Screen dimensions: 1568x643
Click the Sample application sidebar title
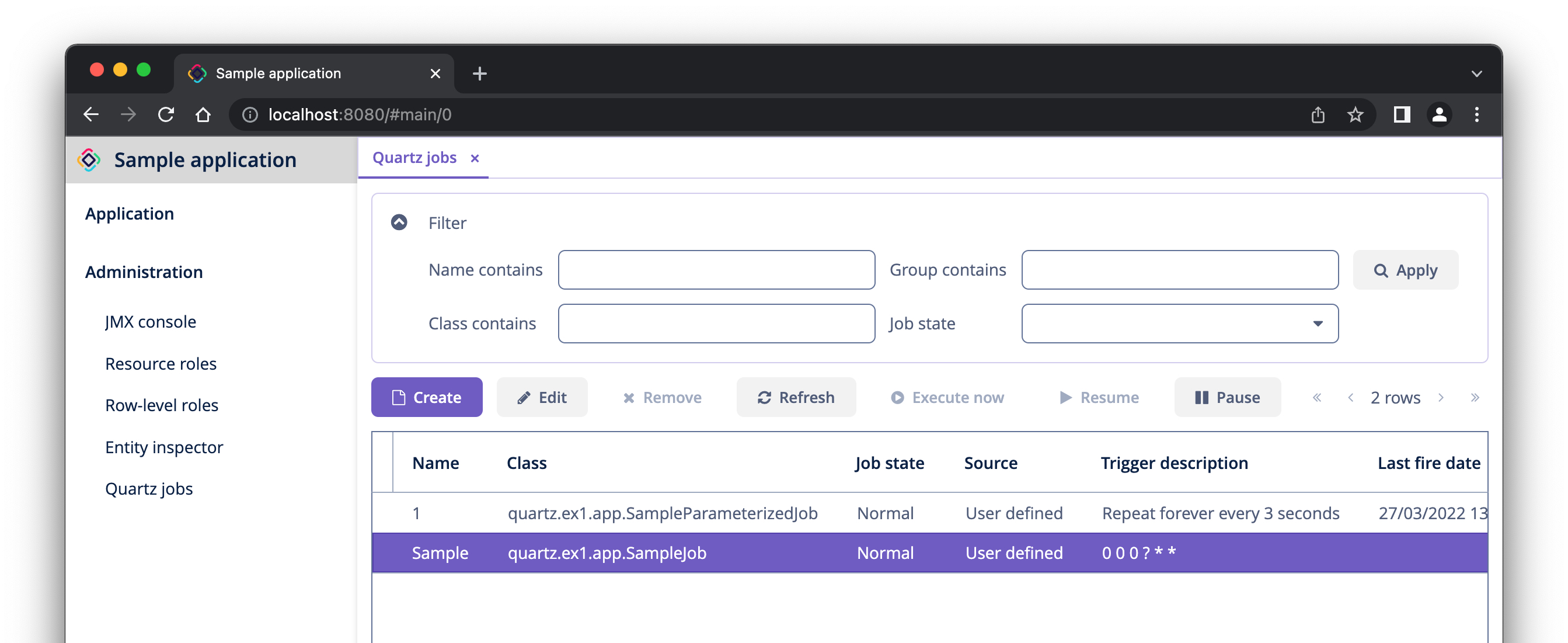tap(205, 159)
